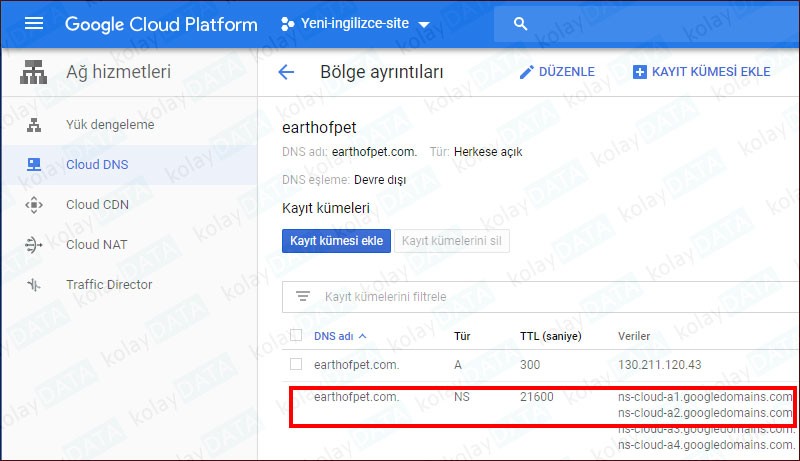Click the Kayıt kümeleri section heading
Viewport: 800px width, 461px height.
(x=326, y=208)
